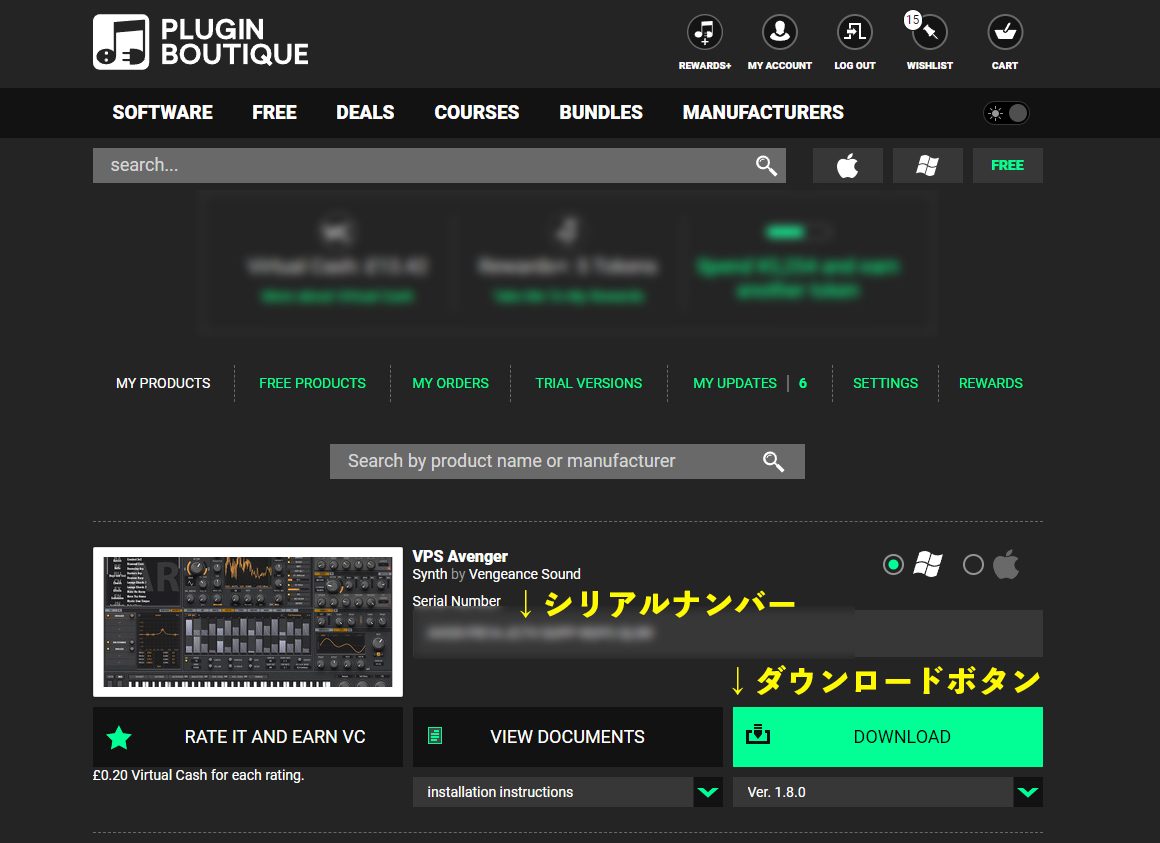Click the updates count 6
This screenshot has width=1160, height=843.
click(x=803, y=383)
